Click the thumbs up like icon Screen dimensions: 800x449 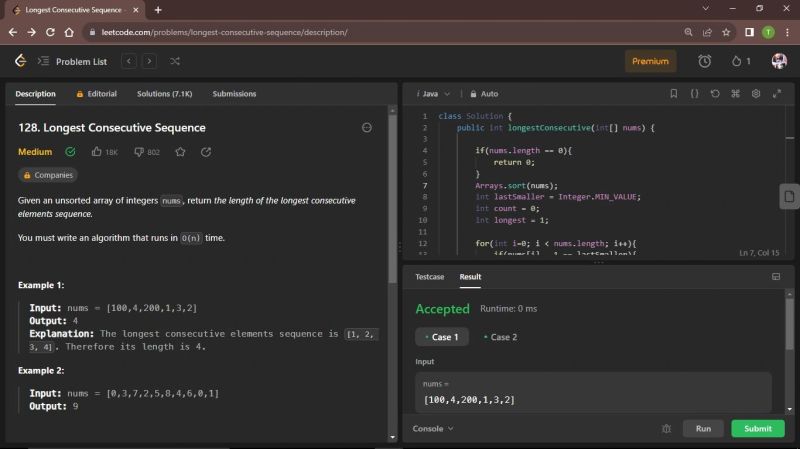pos(96,152)
